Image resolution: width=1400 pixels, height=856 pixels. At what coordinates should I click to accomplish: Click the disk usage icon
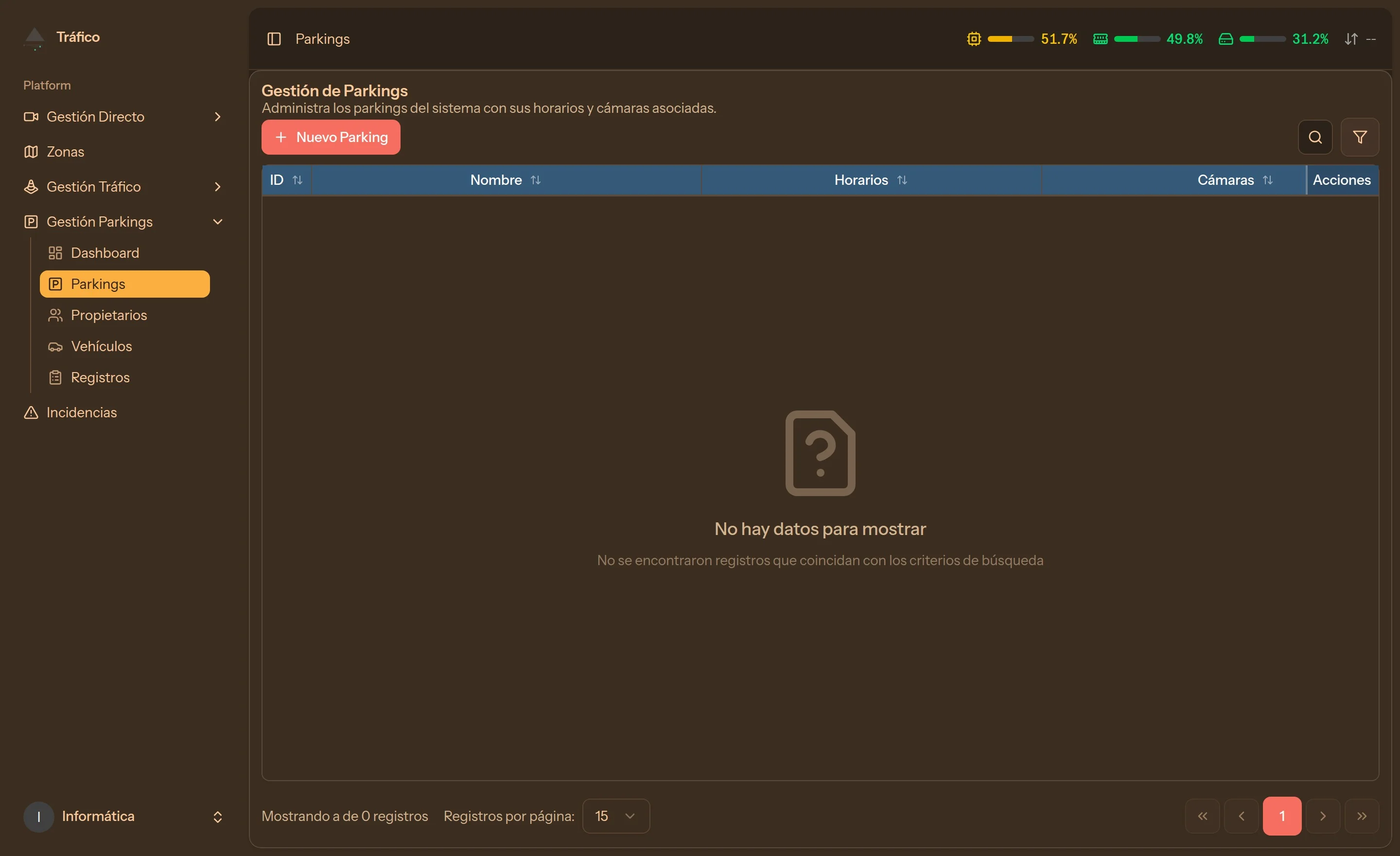click(1225, 38)
